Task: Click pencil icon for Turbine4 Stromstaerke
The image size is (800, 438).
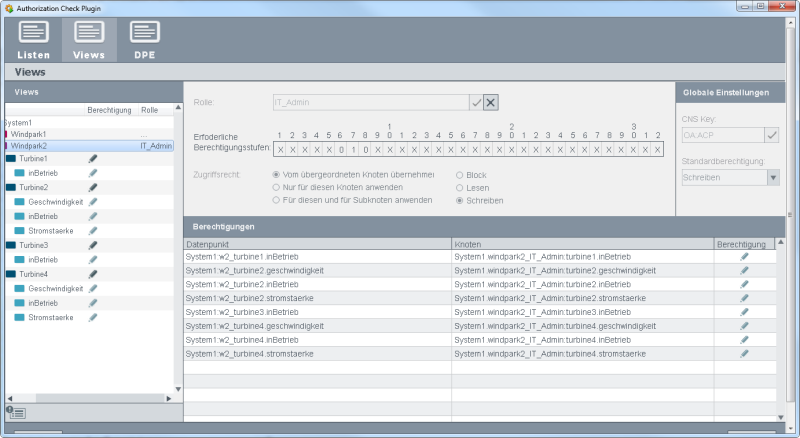Action: [93, 317]
